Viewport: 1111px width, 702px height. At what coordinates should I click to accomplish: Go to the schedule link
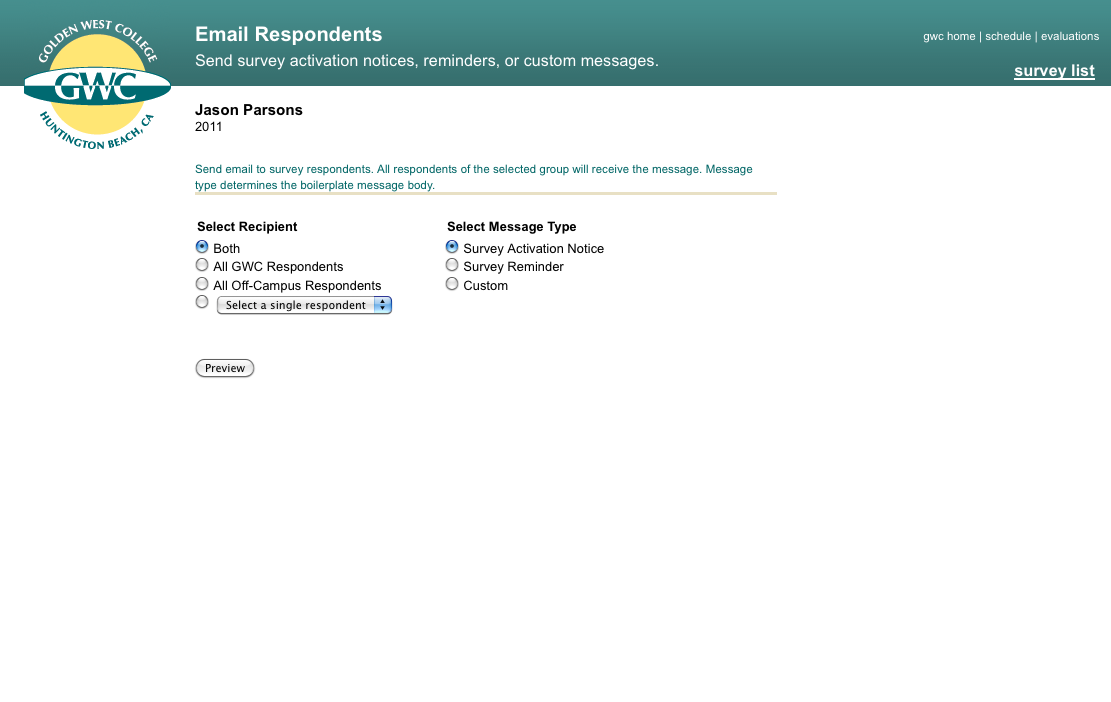(x=1008, y=36)
